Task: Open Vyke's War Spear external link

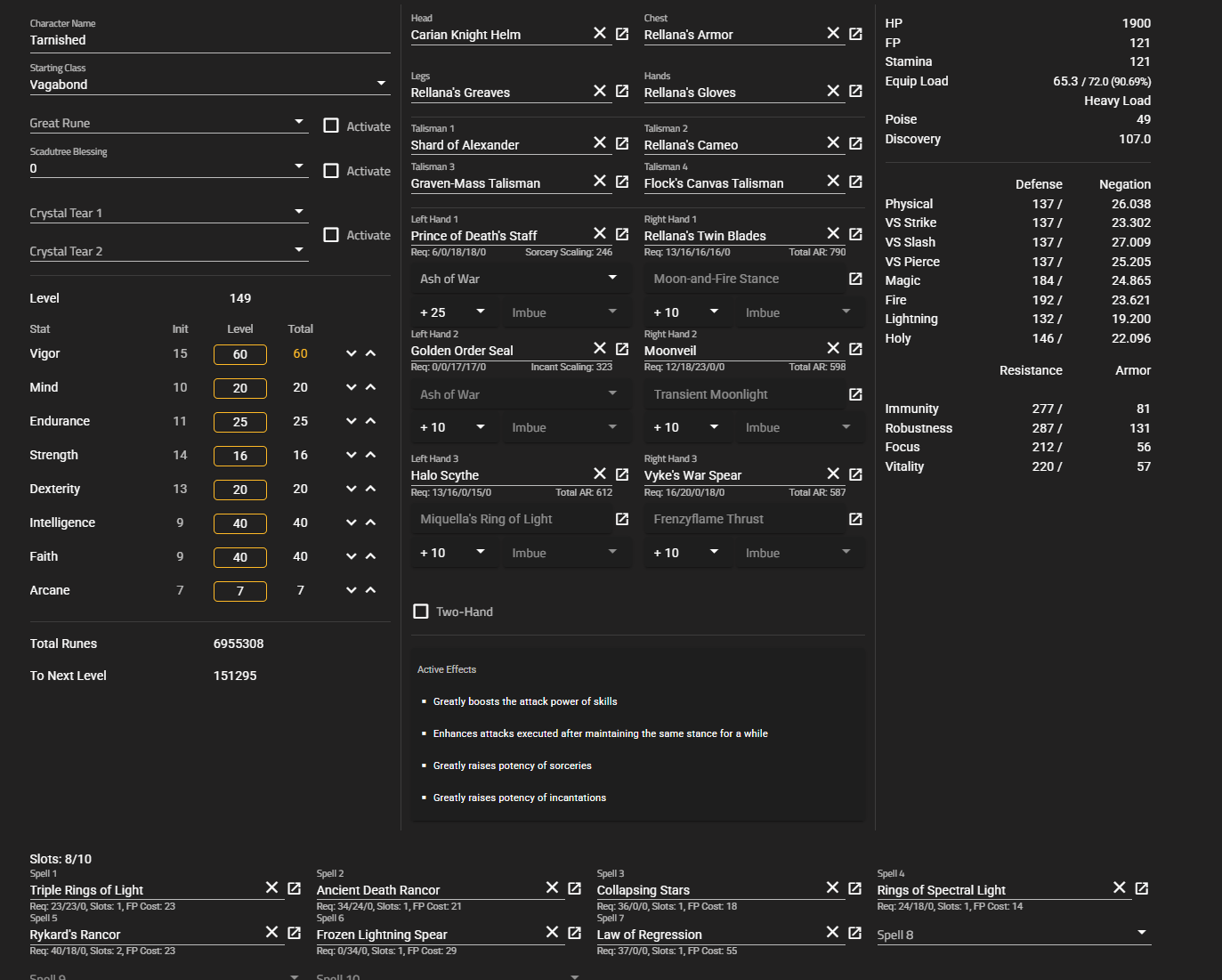Action: 855,474
